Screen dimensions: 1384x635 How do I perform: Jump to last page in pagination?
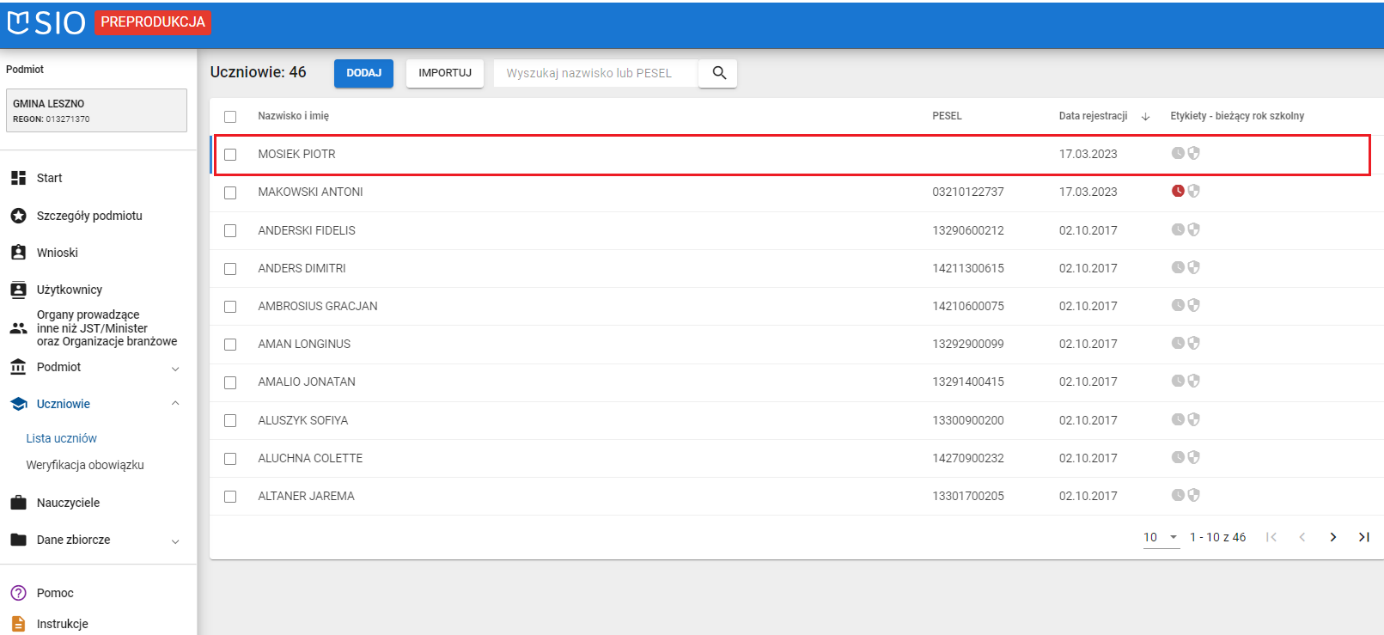click(1363, 537)
